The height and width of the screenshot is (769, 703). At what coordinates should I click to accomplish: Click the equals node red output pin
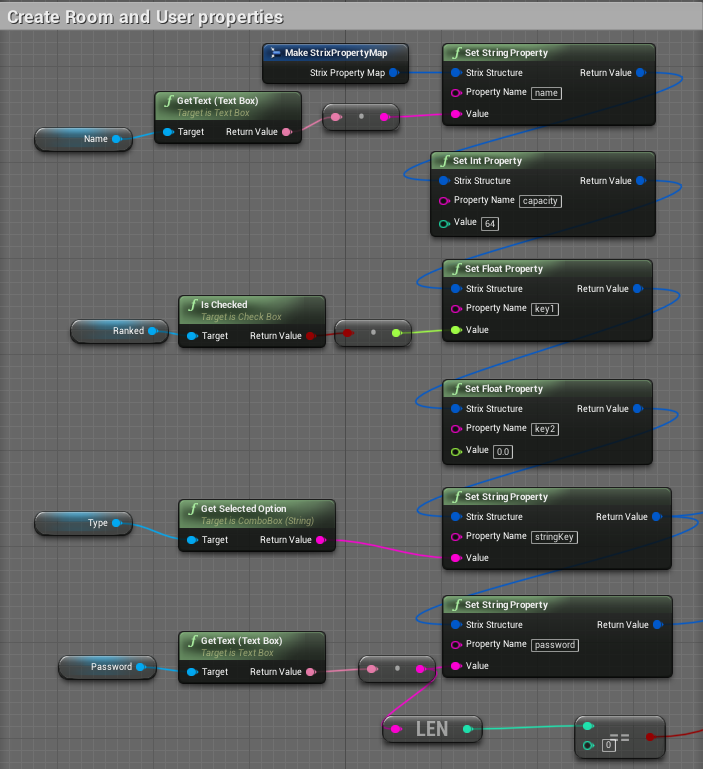651,737
